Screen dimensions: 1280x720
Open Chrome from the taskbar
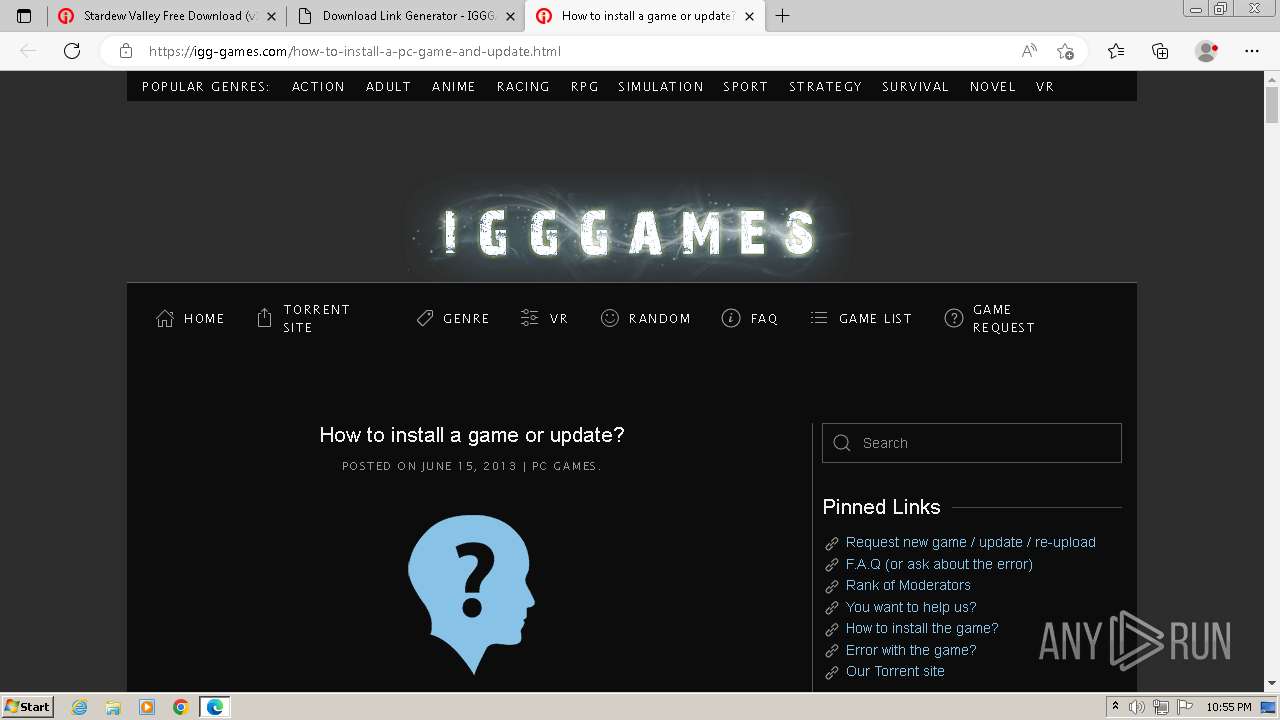point(180,707)
